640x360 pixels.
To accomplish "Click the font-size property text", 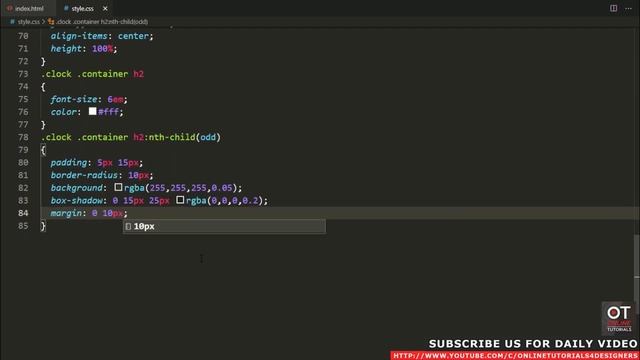I will coord(74,99).
